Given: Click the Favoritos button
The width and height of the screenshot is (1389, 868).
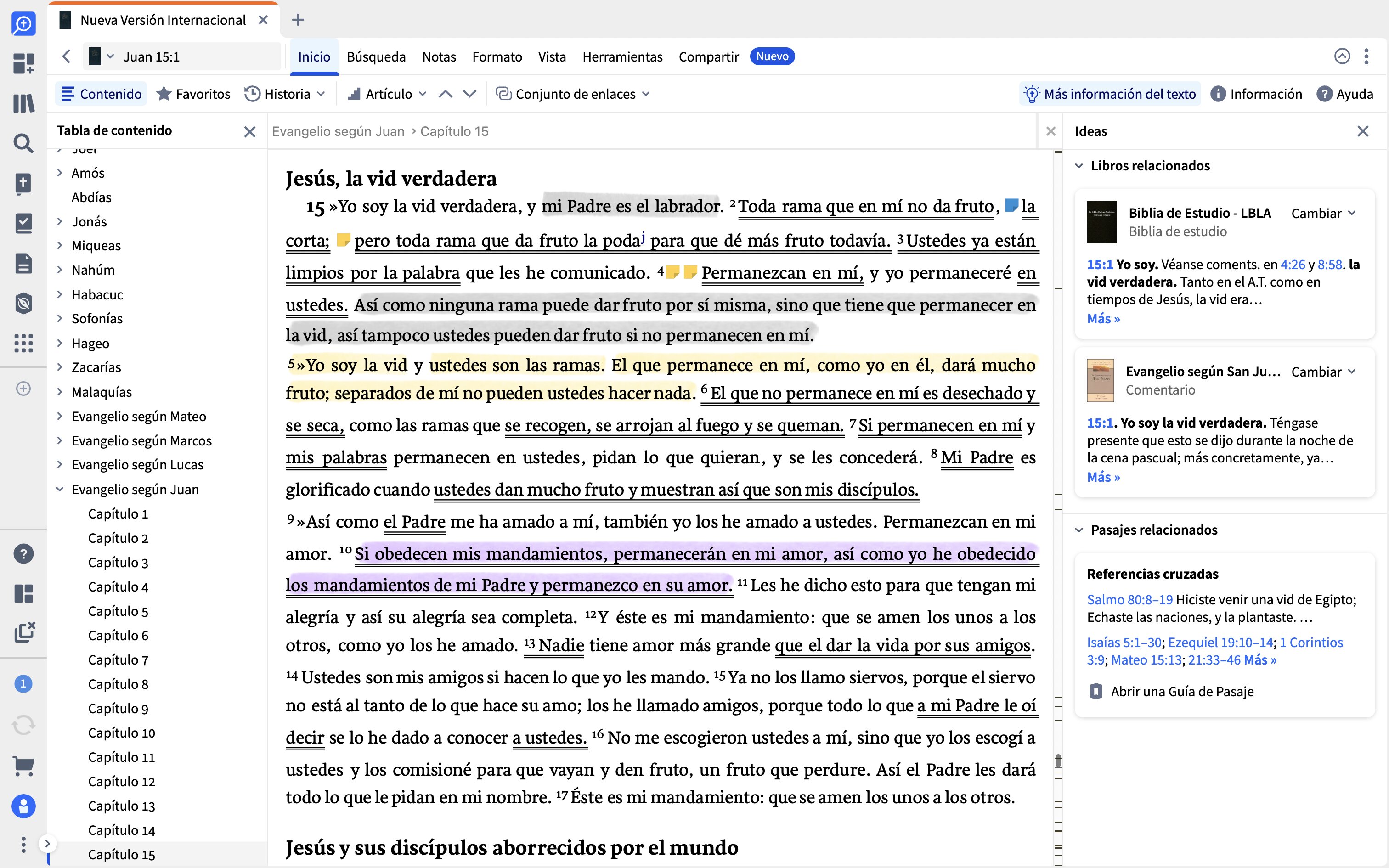Looking at the screenshot, I should click(x=193, y=94).
